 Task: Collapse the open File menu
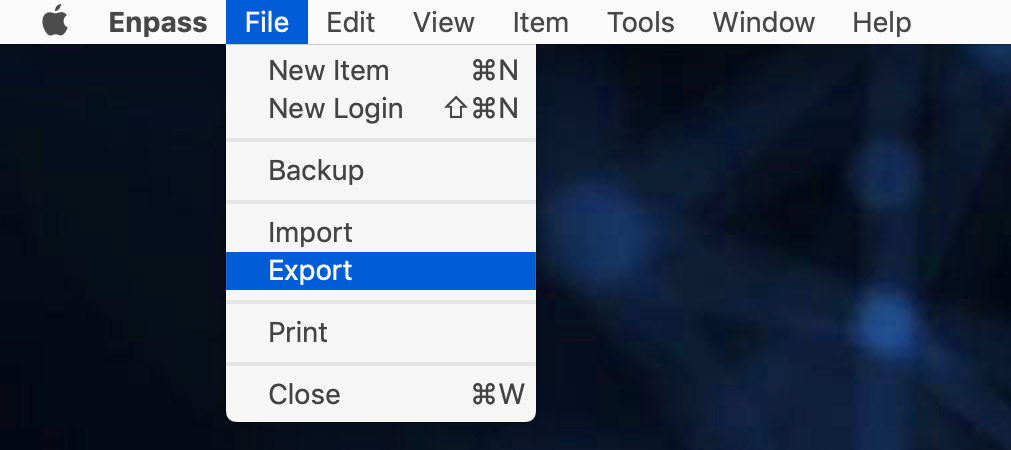pos(266,22)
